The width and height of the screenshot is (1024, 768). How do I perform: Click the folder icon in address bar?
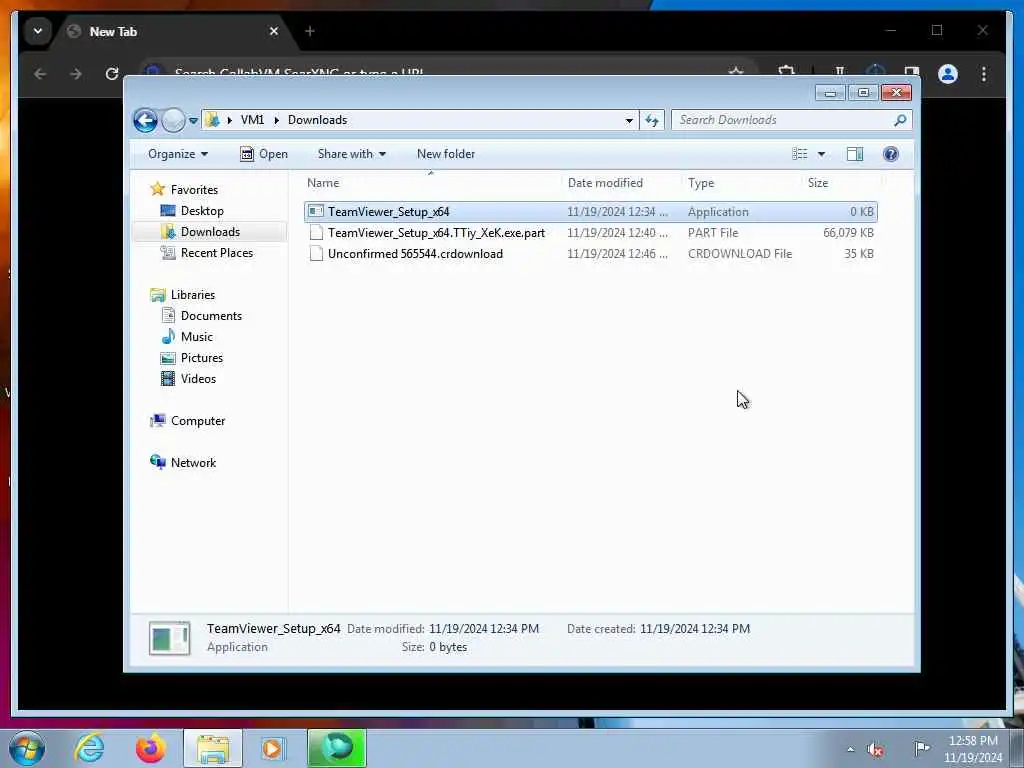212,120
